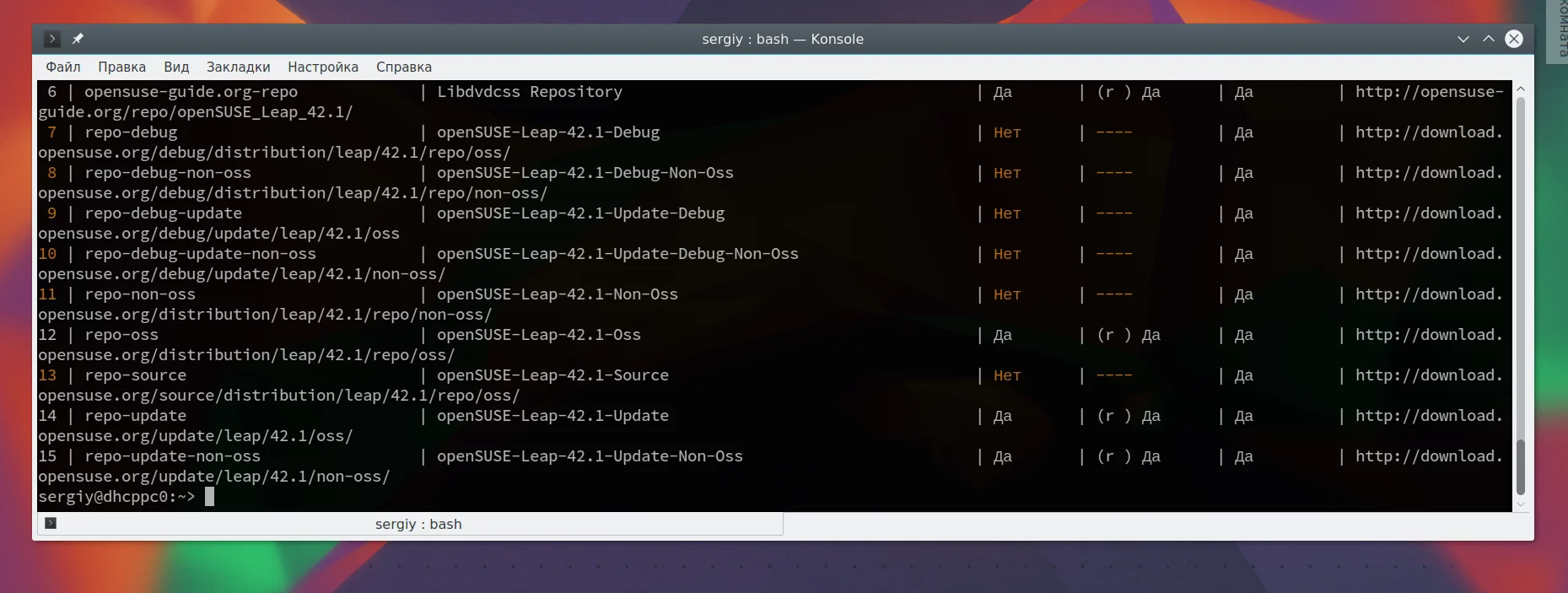The width and height of the screenshot is (1568, 593).
Task: Open the Вид menu
Action: pyautogui.click(x=176, y=67)
